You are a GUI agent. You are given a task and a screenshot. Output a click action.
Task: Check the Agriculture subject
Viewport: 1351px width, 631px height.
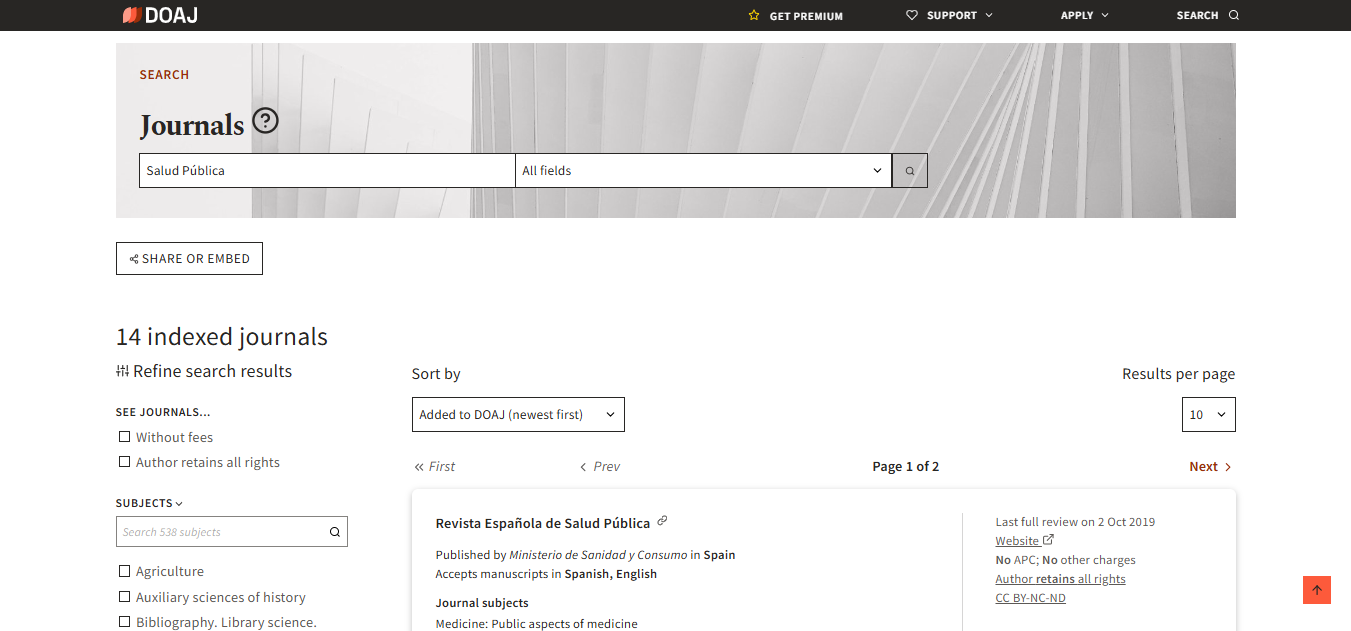click(124, 571)
